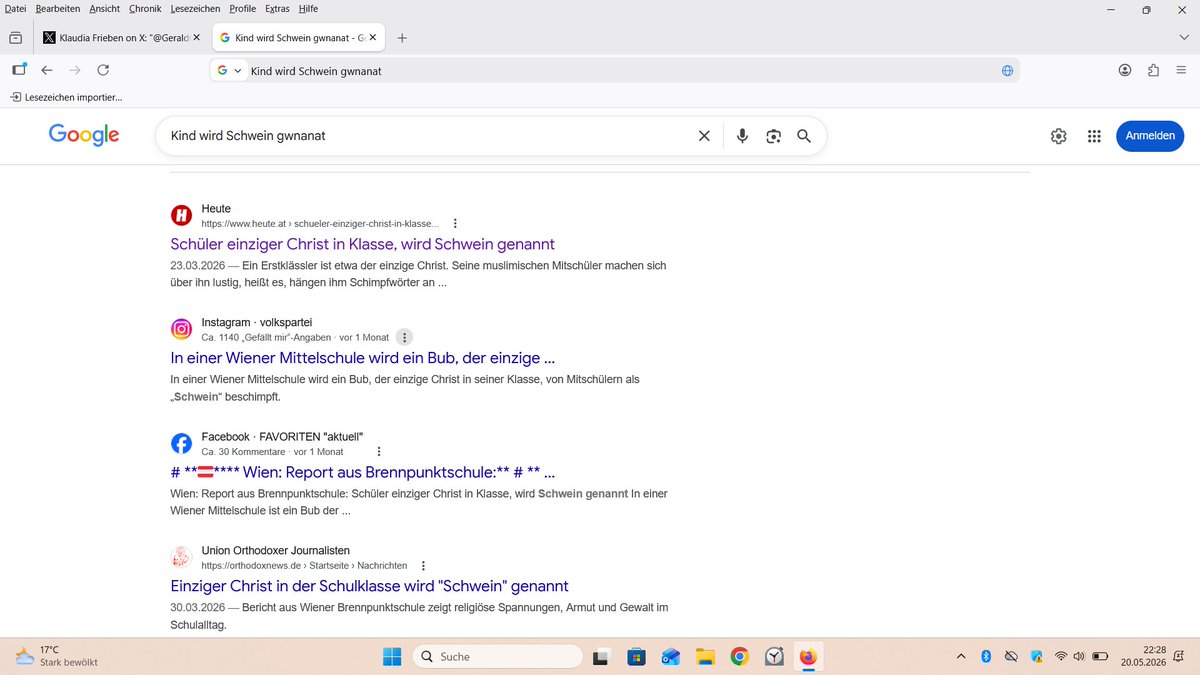The image size is (1200, 675).
Task: Click the Anmelden sign-in button
Action: coord(1150,136)
